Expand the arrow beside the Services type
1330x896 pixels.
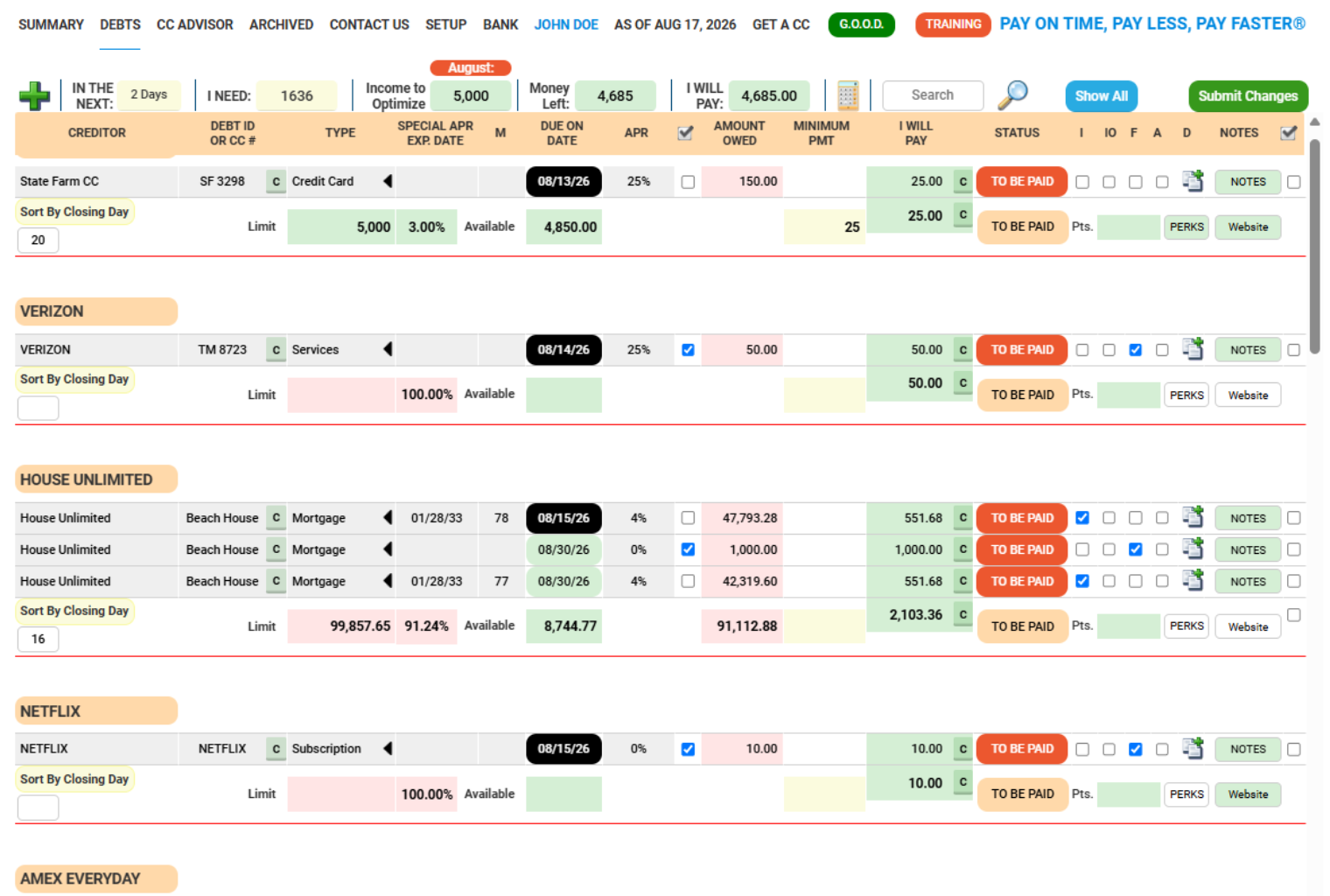[388, 349]
